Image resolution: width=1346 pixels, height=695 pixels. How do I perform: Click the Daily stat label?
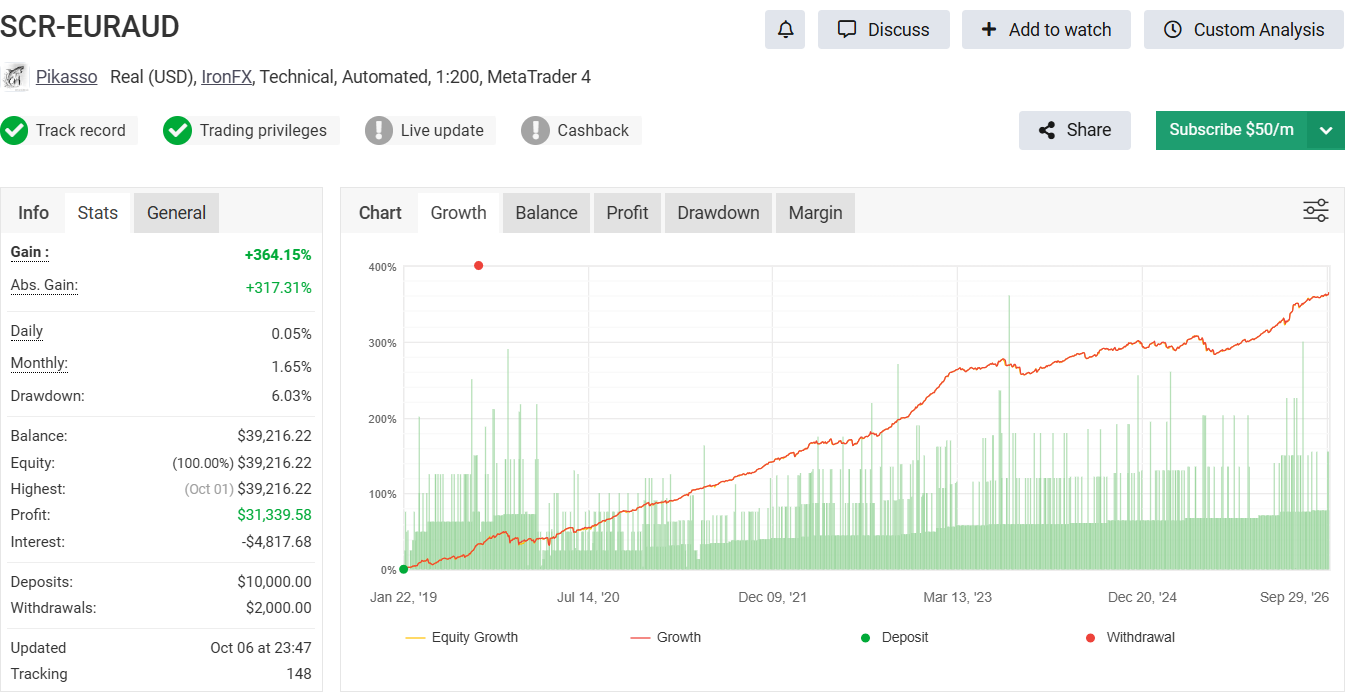click(x=27, y=332)
